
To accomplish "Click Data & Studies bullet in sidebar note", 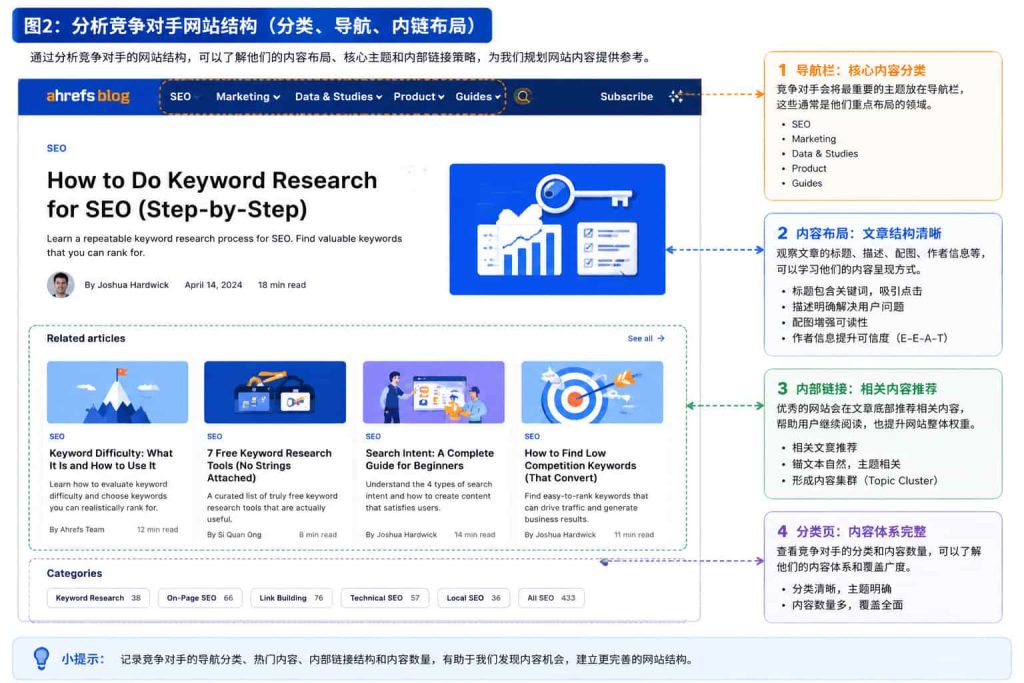I will pyautogui.click(x=824, y=153).
